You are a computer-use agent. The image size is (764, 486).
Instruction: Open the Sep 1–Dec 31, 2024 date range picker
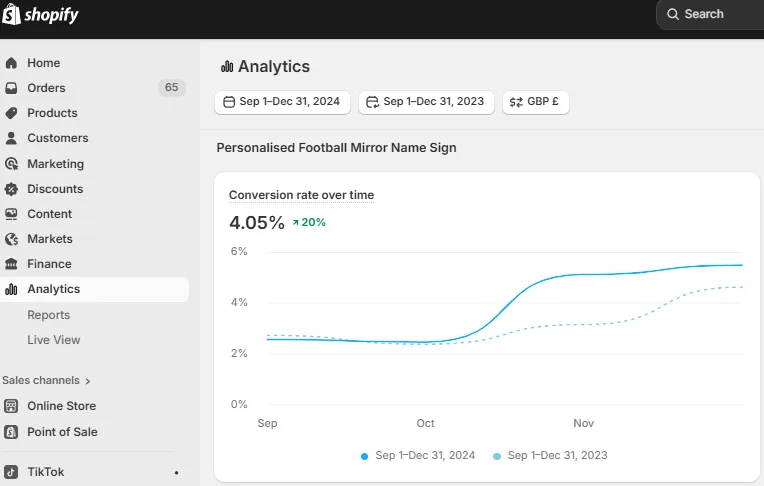[282, 101]
